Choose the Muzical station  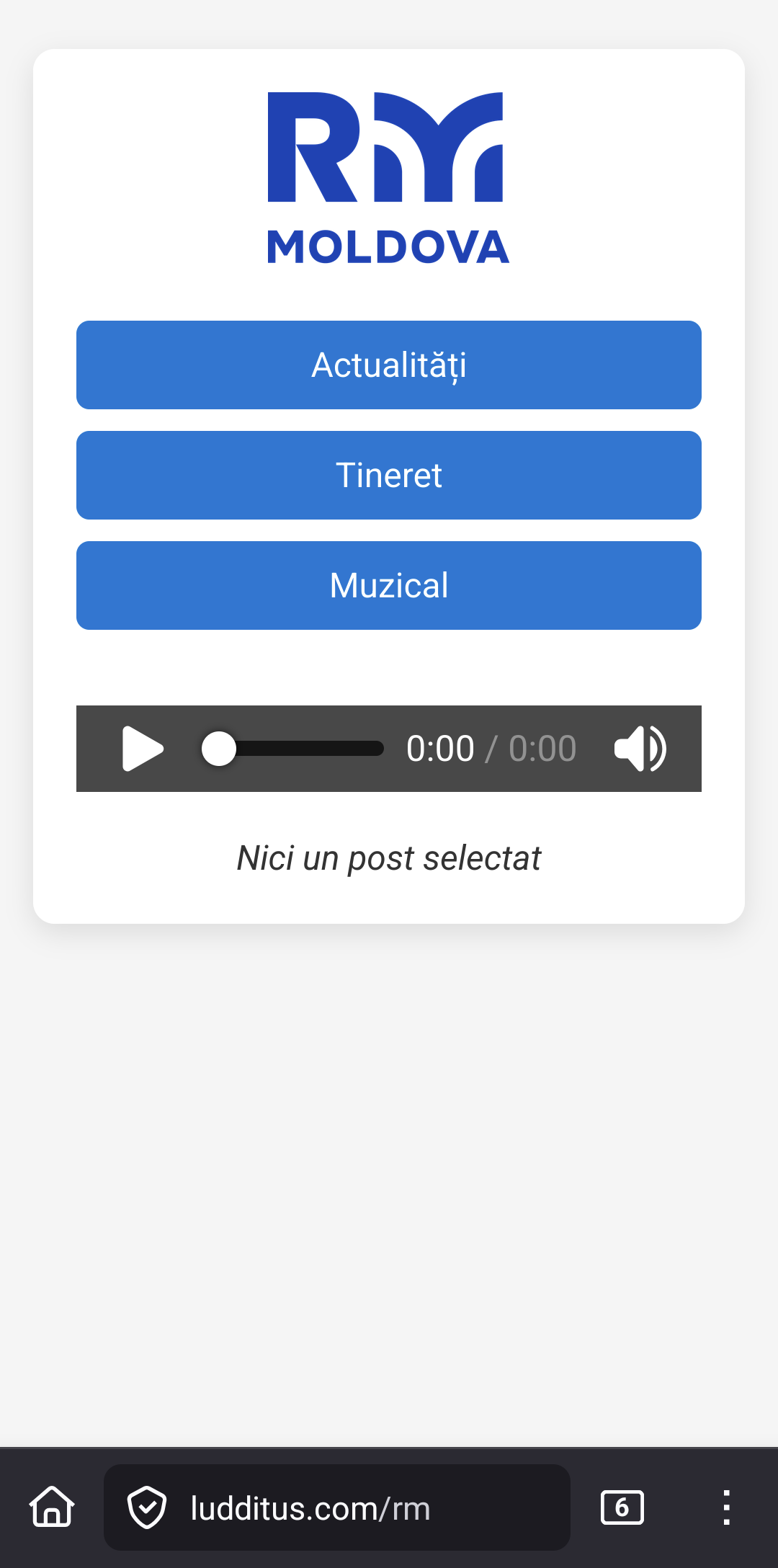click(389, 586)
